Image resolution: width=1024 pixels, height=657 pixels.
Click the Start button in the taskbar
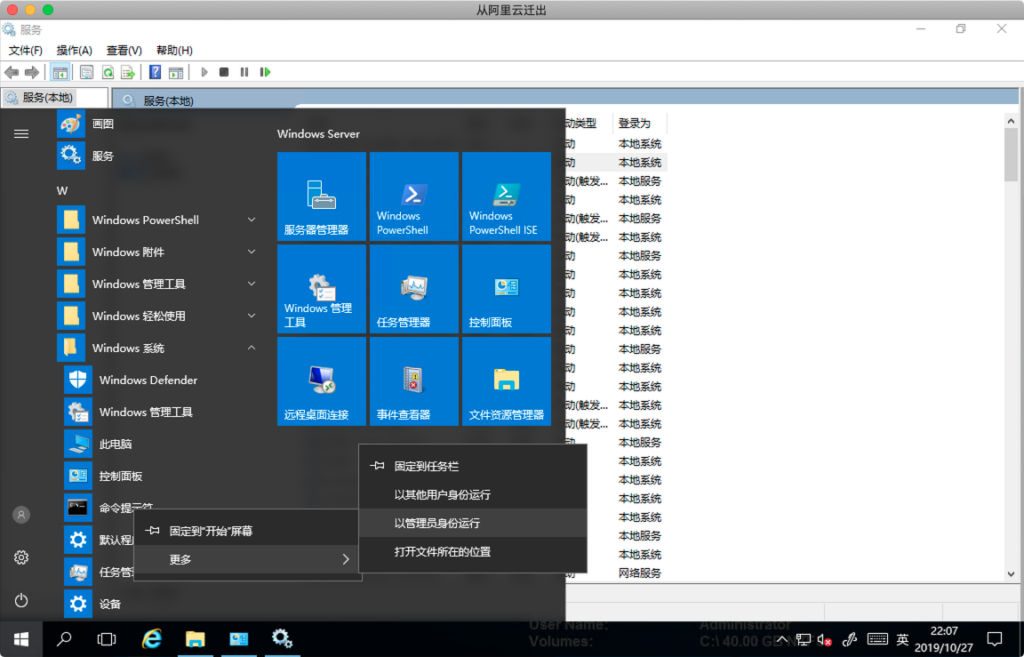[x=21, y=638]
